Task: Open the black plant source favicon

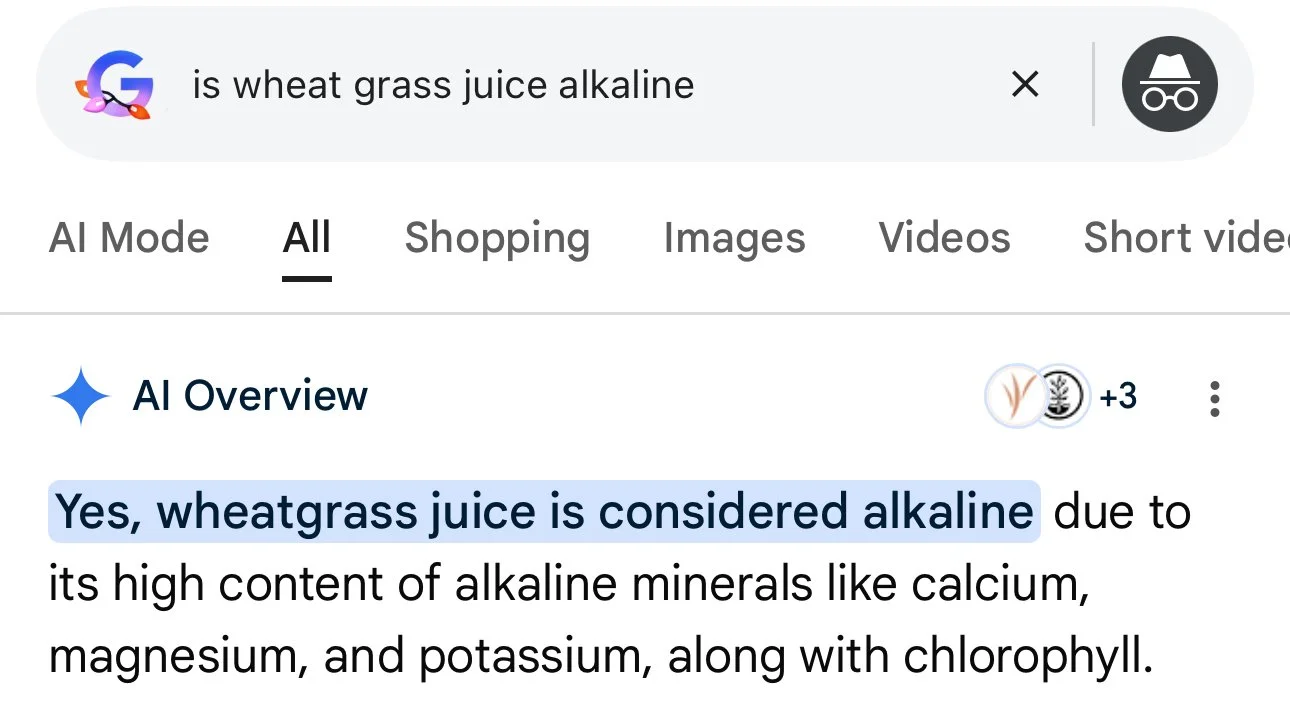Action: 1060,396
